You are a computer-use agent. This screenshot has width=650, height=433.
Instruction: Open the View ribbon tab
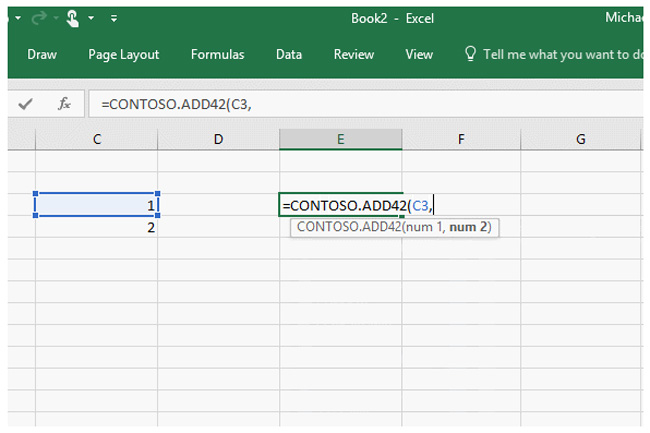tap(419, 54)
